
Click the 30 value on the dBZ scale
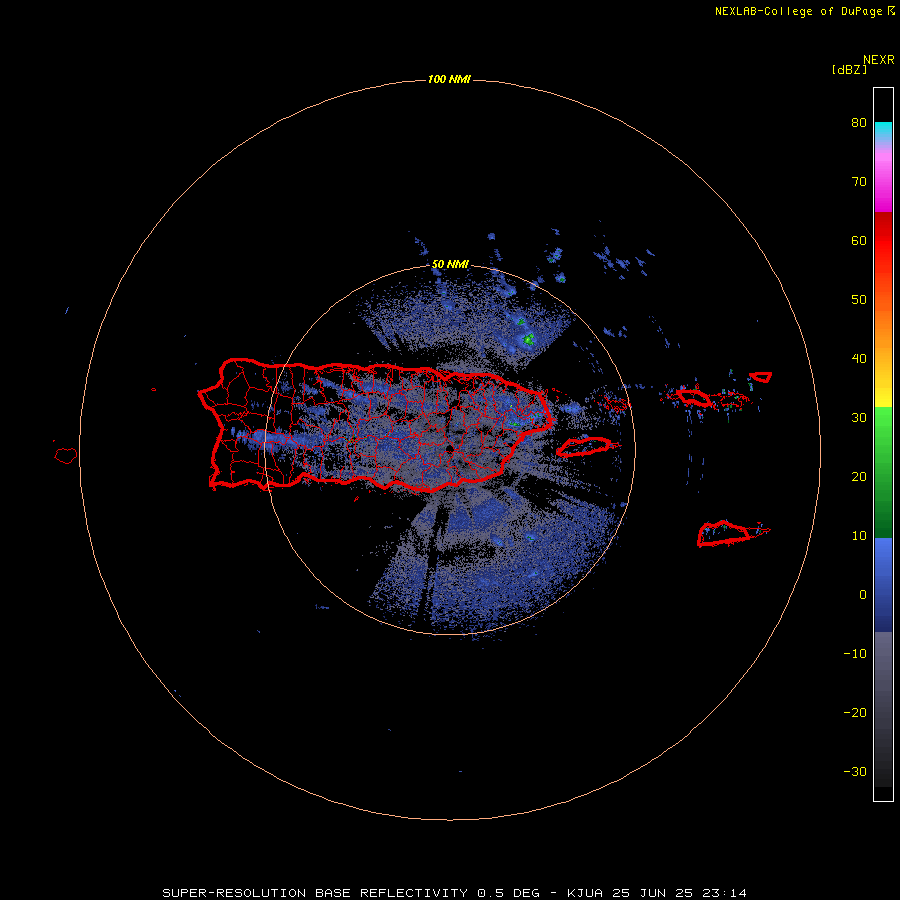click(x=859, y=418)
